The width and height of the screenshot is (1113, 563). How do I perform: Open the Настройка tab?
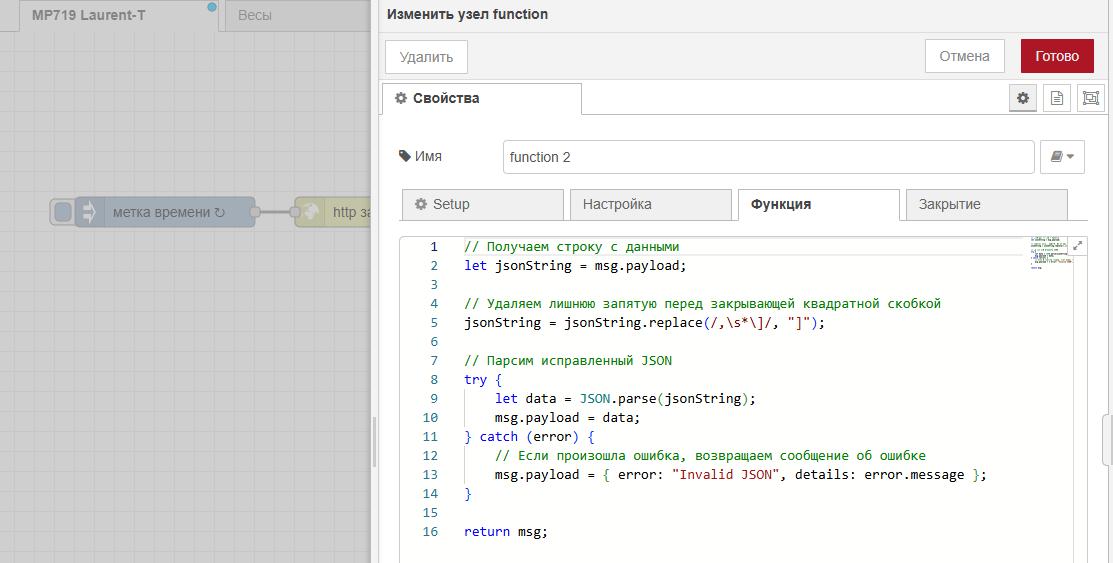coord(650,204)
